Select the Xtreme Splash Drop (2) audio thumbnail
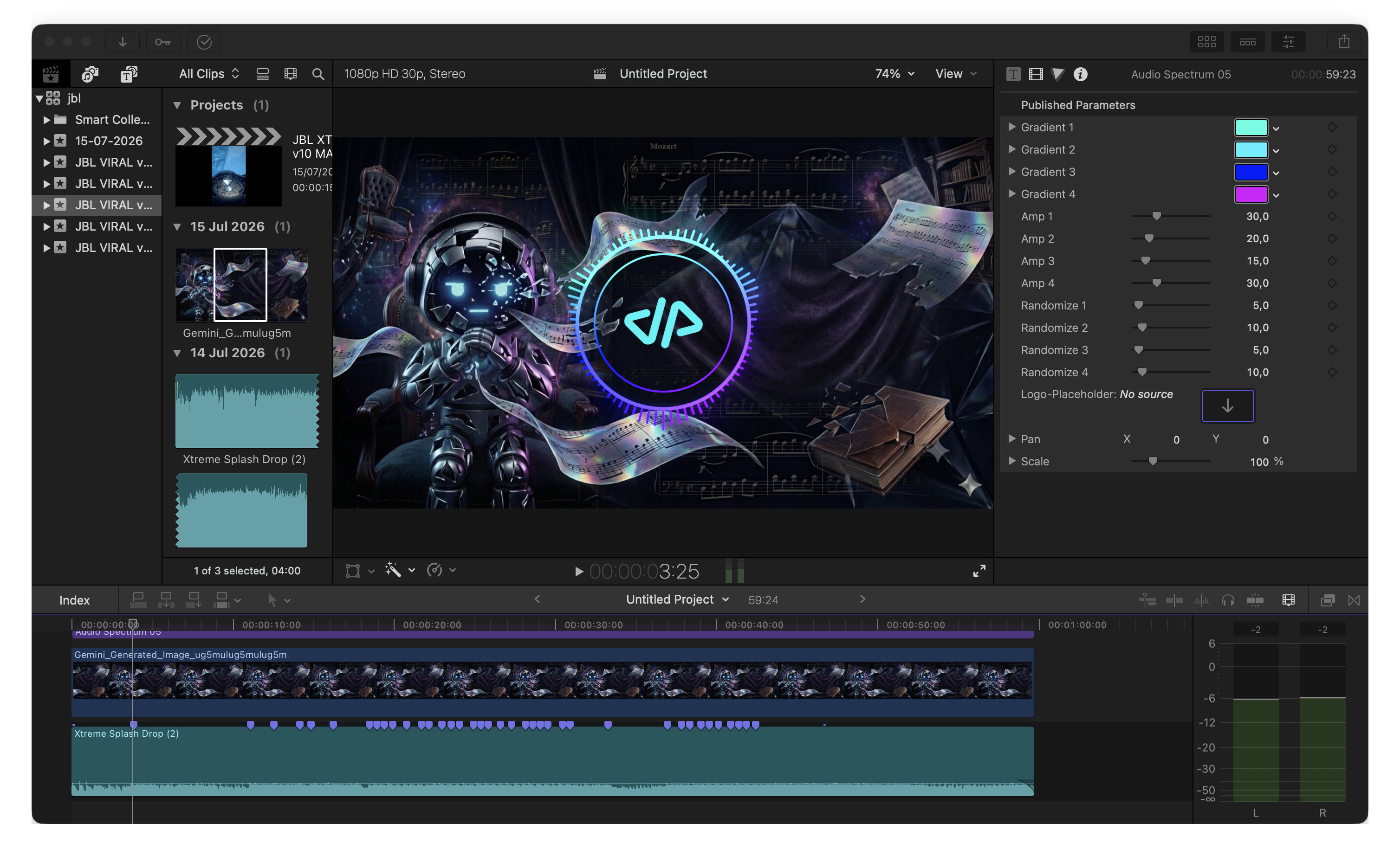This screenshot has height=863, width=1400. click(x=246, y=411)
